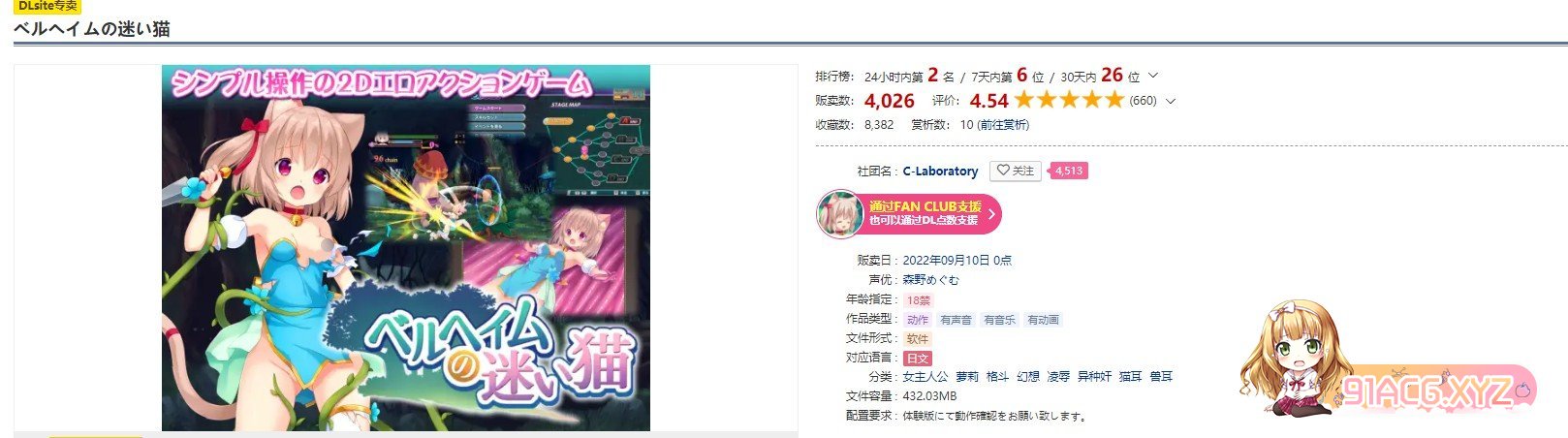Select the 18禁 age tag

tap(918, 300)
